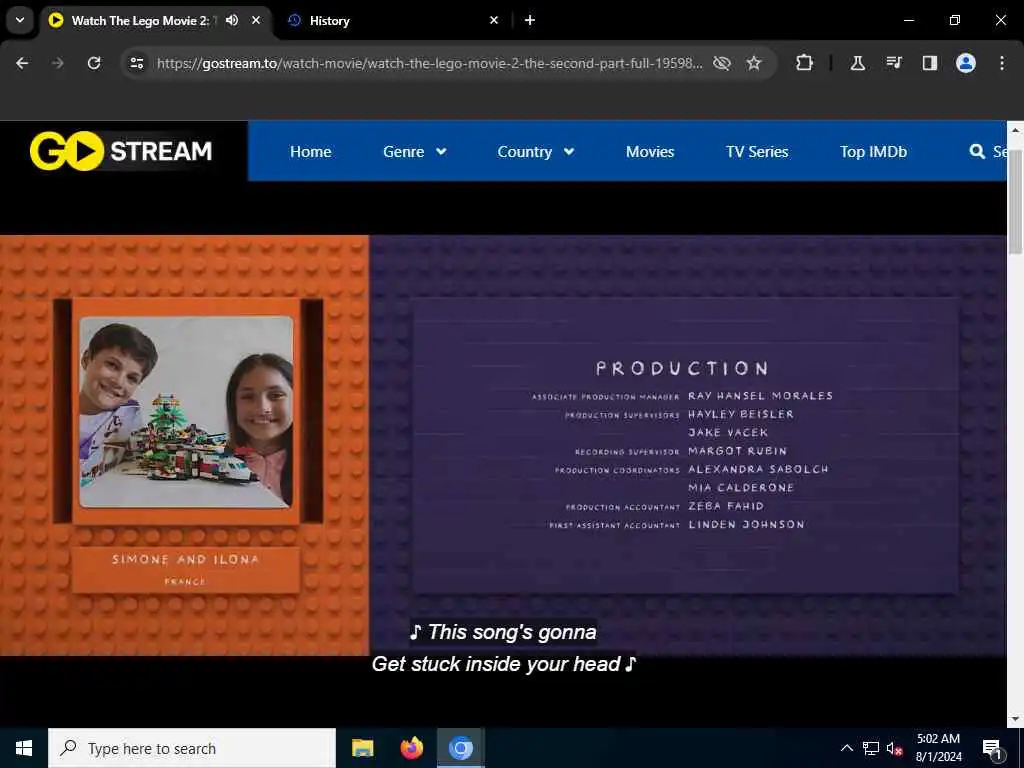Expand the Genre dropdown menu
This screenshot has height=768, width=1024.
(x=414, y=152)
